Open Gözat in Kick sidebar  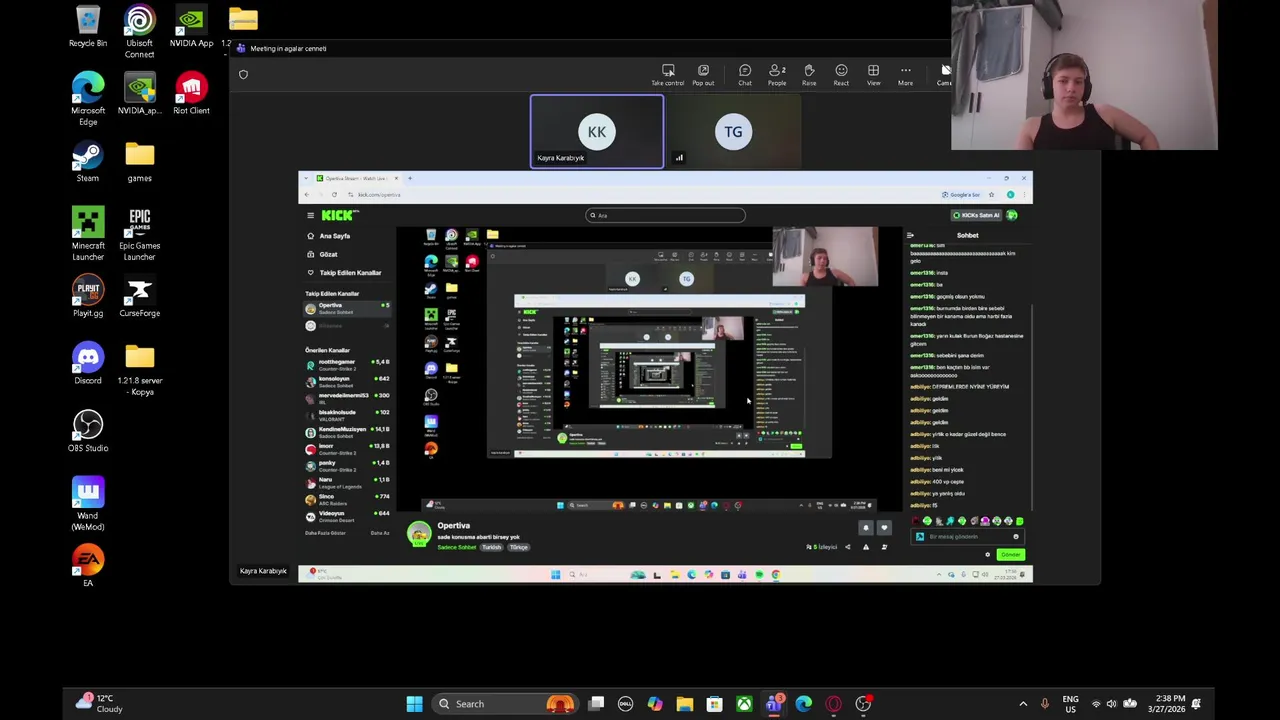coord(328,254)
